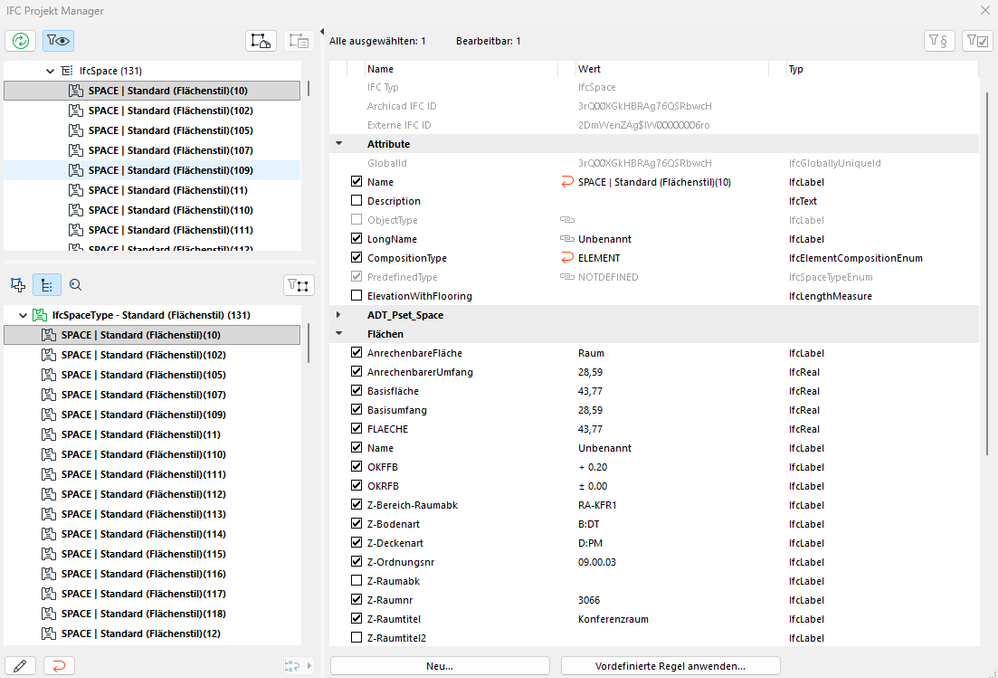Select upper SPACE Standard (Flächenstil)(11)
The width and height of the screenshot is (998, 678).
[x=152, y=190]
